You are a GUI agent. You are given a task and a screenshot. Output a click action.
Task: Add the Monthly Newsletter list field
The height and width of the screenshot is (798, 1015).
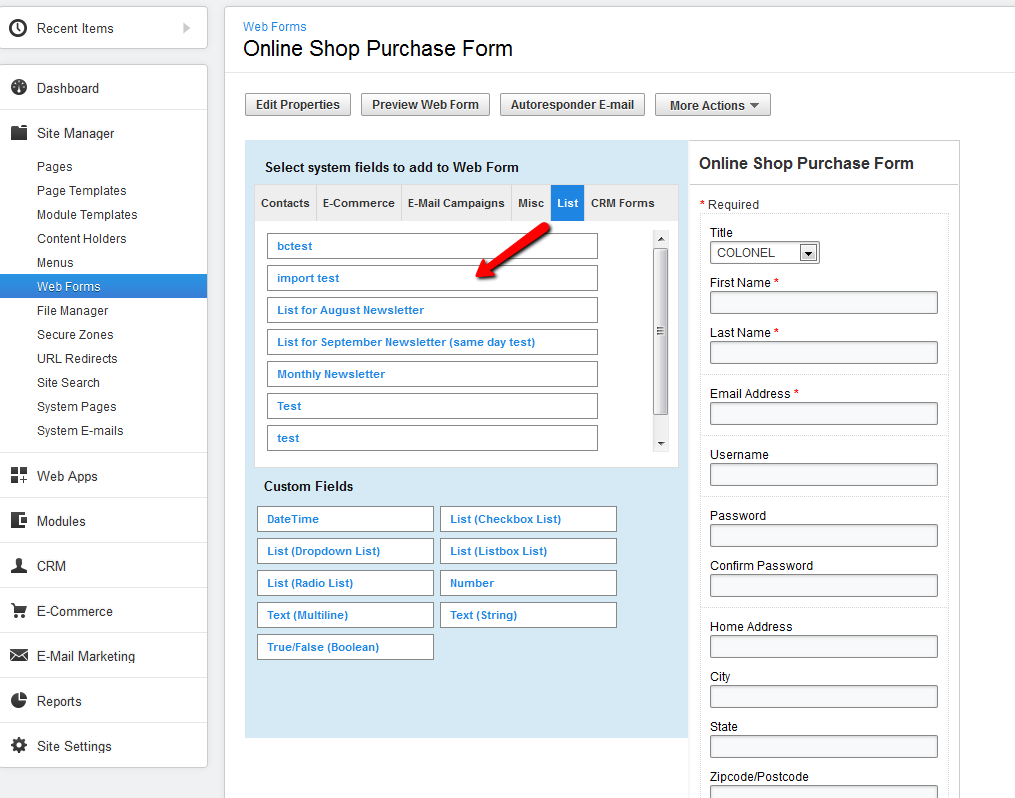[x=329, y=374]
